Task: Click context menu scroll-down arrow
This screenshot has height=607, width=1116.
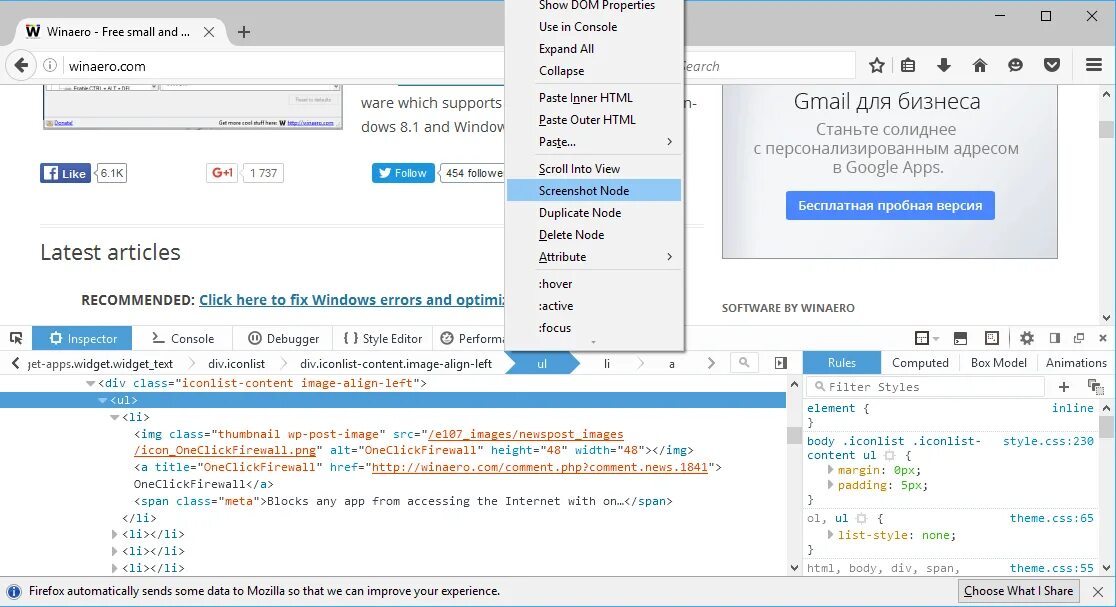Action: [x=594, y=343]
